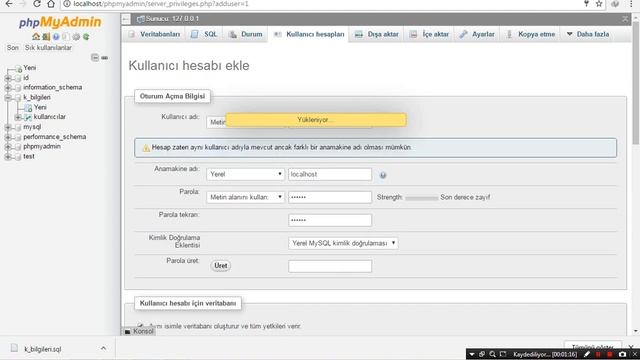Reload navigation panel green icon
Image resolution: width=640 pixels, height=360 pixels.
point(86,37)
